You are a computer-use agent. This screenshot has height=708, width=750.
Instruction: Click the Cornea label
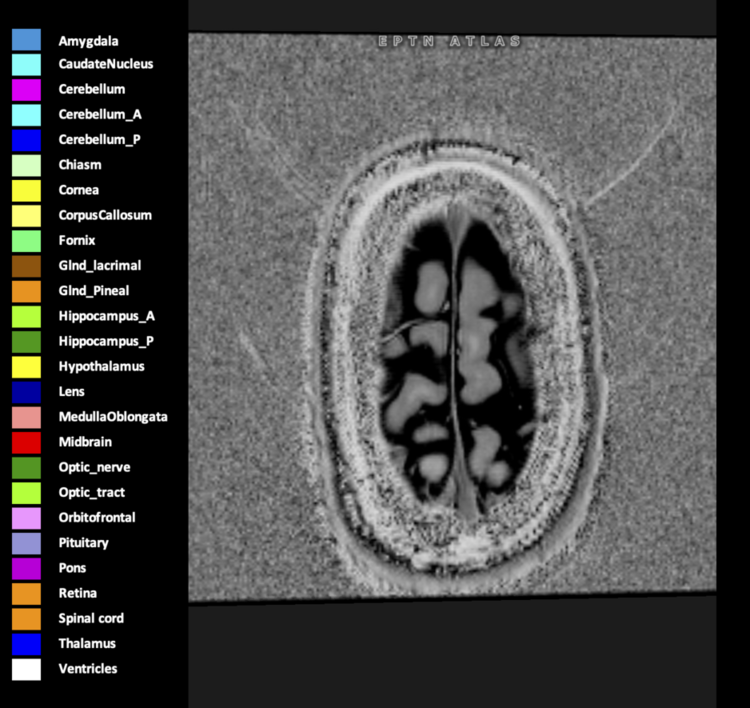pyautogui.click(x=79, y=190)
